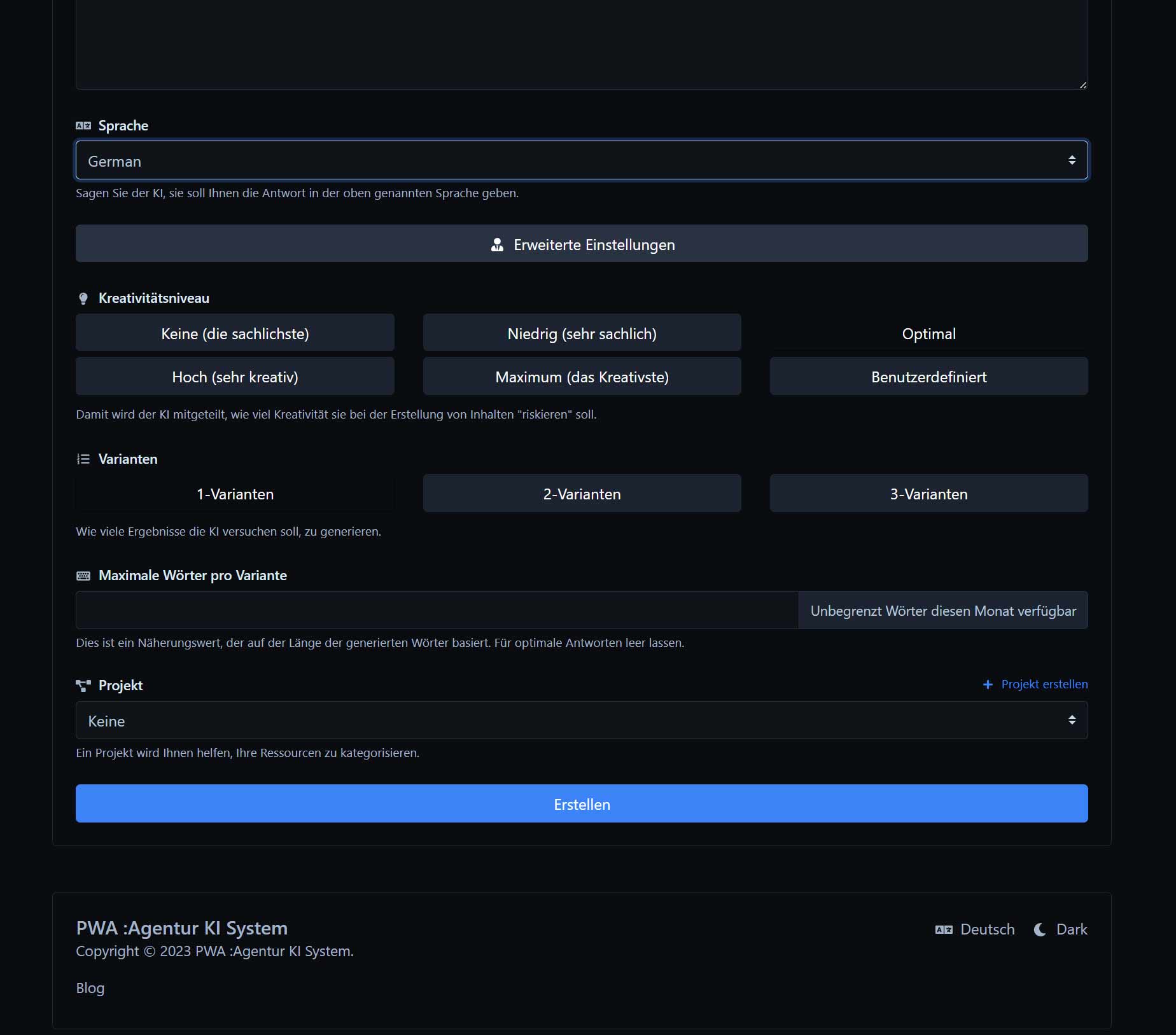Choose Maximum (das Kreativste) creativity option
1176x1035 pixels.
tap(582, 377)
